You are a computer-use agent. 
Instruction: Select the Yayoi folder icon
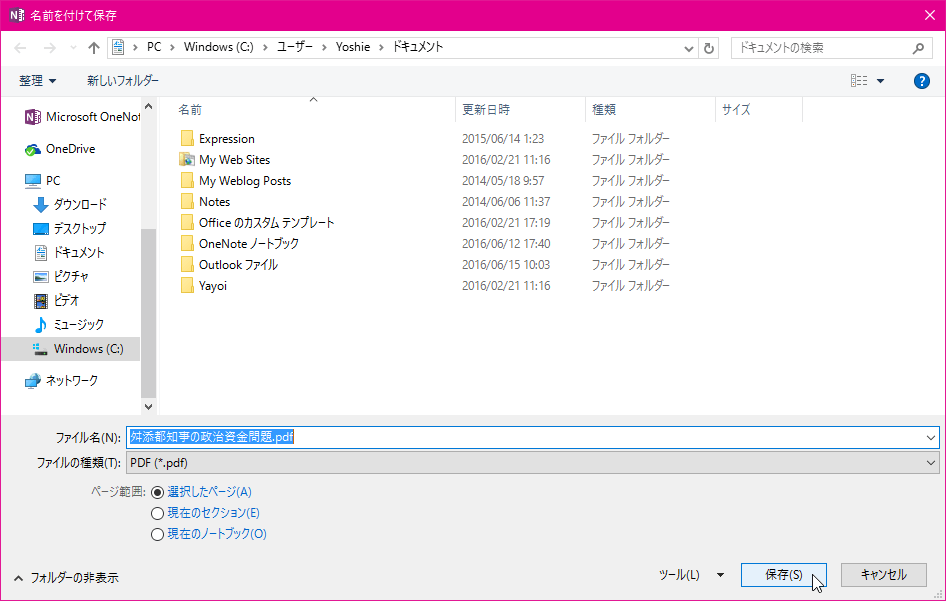point(187,286)
